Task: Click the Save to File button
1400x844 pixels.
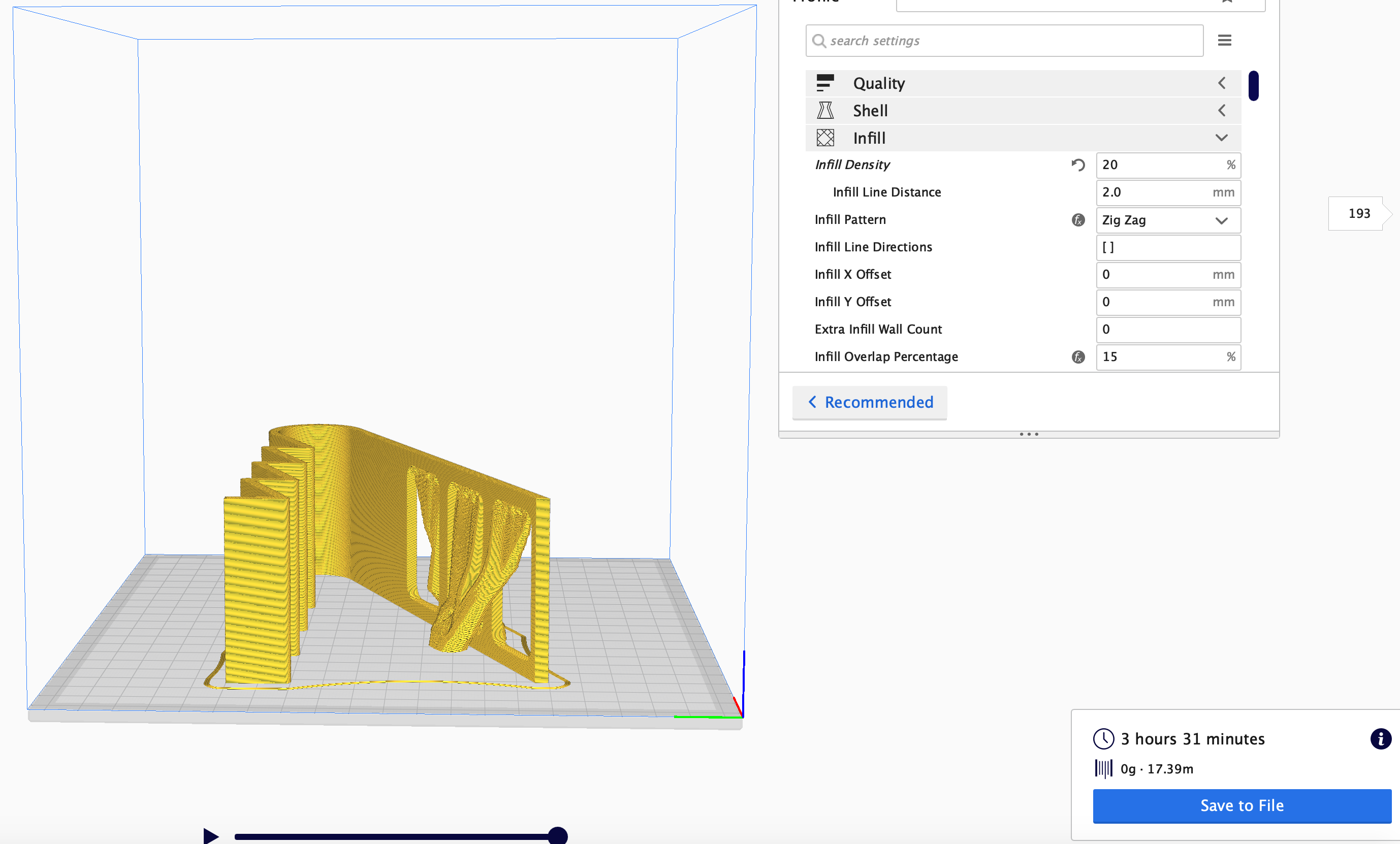Action: [1242, 805]
